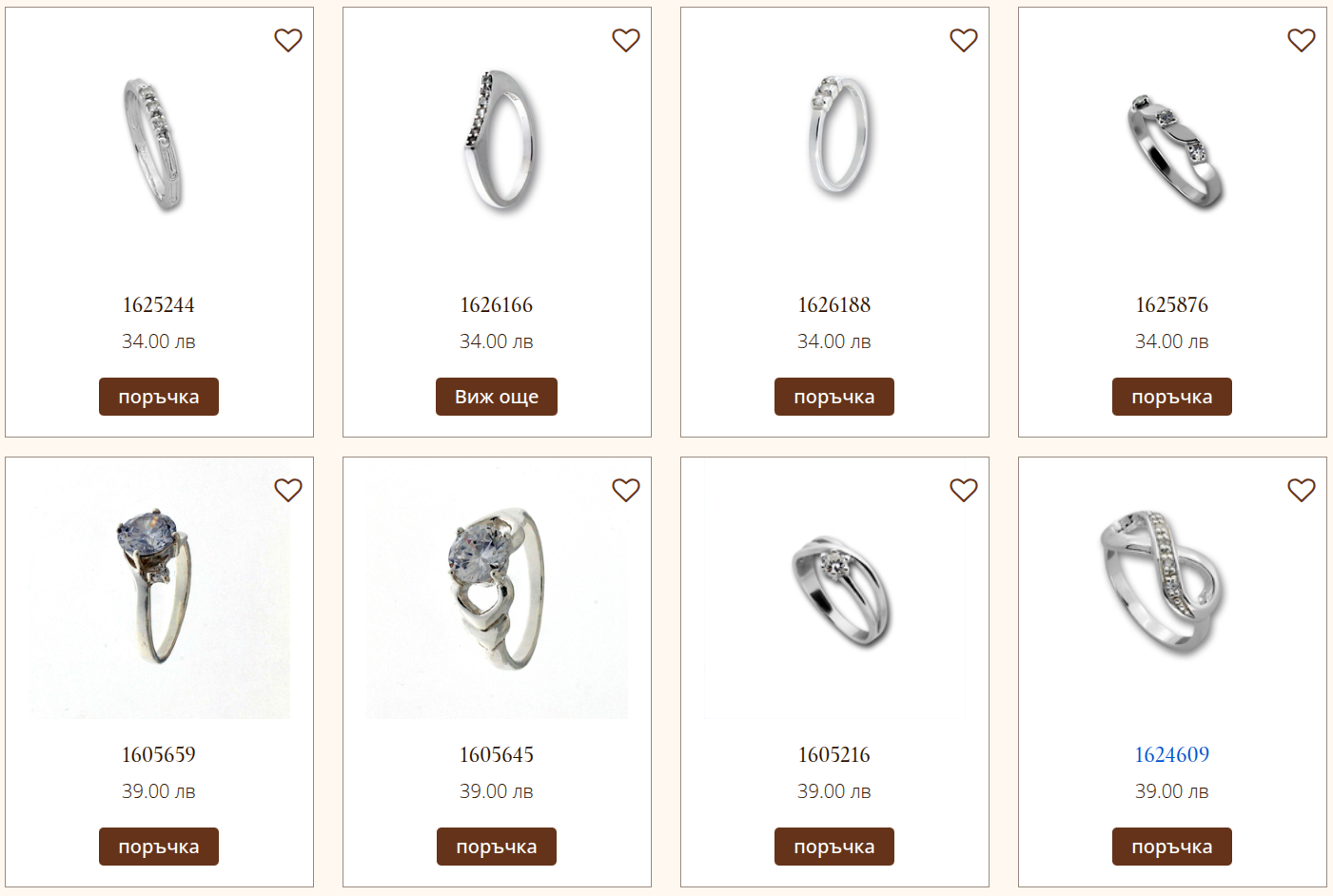The image size is (1333, 896).
Task: Open product title 1605216
Action: coord(834,754)
